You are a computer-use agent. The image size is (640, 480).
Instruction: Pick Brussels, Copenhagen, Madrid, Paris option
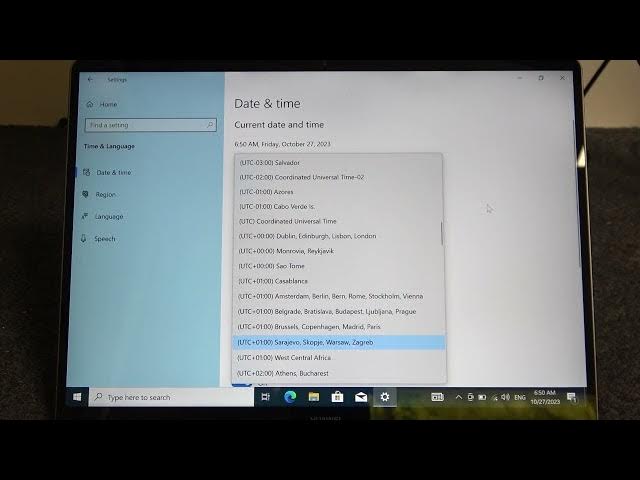(339, 327)
